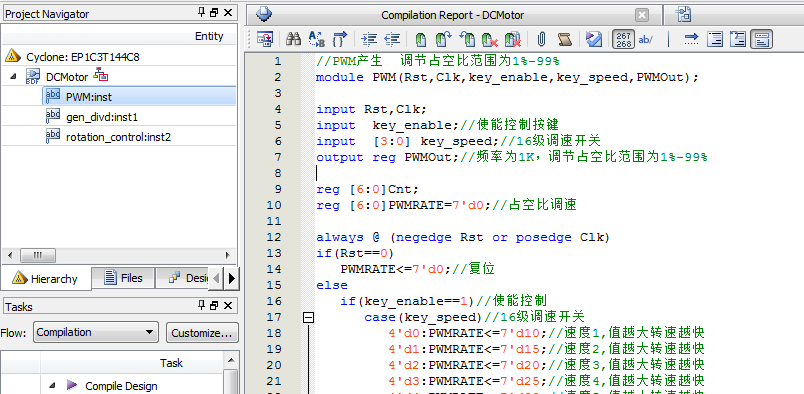Collapse the Compile Design task

click(52, 385)
